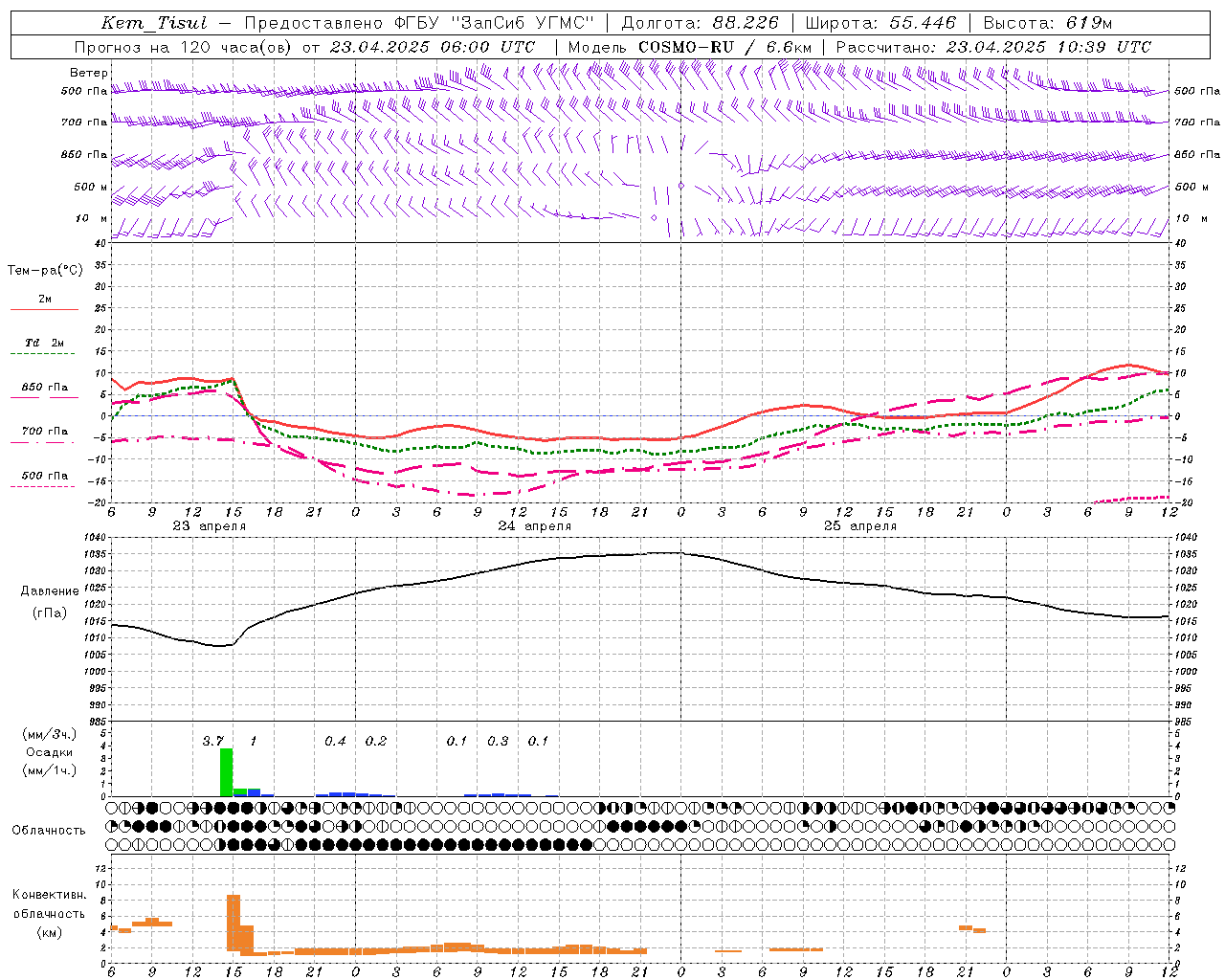Image resolution: width=1225 pixels, height=980 pixels.
Task: Click the 3.7 precipitation amount value
Action: (212, 741)
